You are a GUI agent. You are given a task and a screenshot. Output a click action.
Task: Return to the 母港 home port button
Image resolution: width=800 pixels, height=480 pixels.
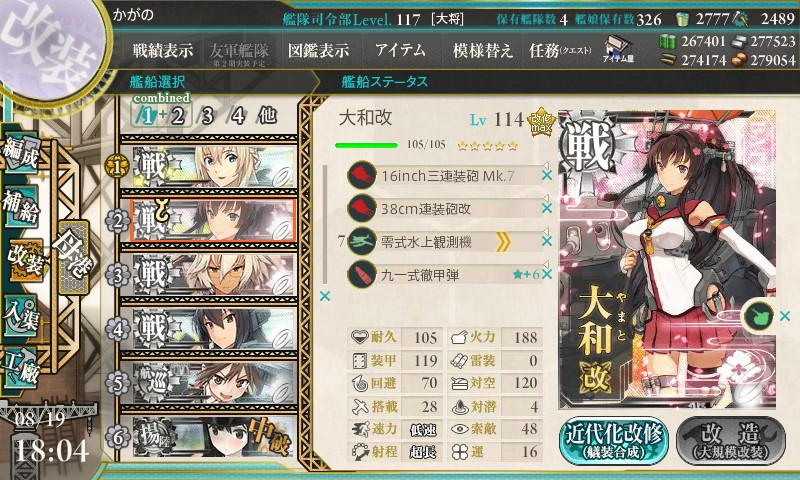[74, 257]
